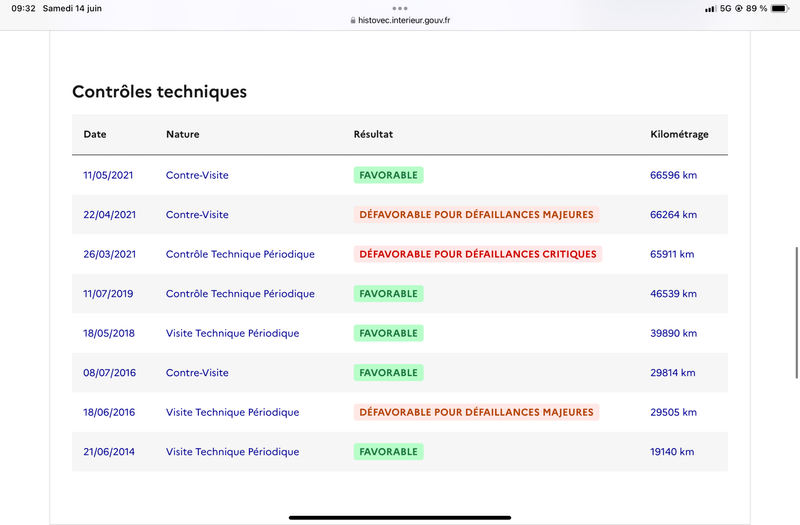Viewport: 800px width, 525px height.
Task: Tap the three-dot multitasking icon
Action: coord(399,8)
